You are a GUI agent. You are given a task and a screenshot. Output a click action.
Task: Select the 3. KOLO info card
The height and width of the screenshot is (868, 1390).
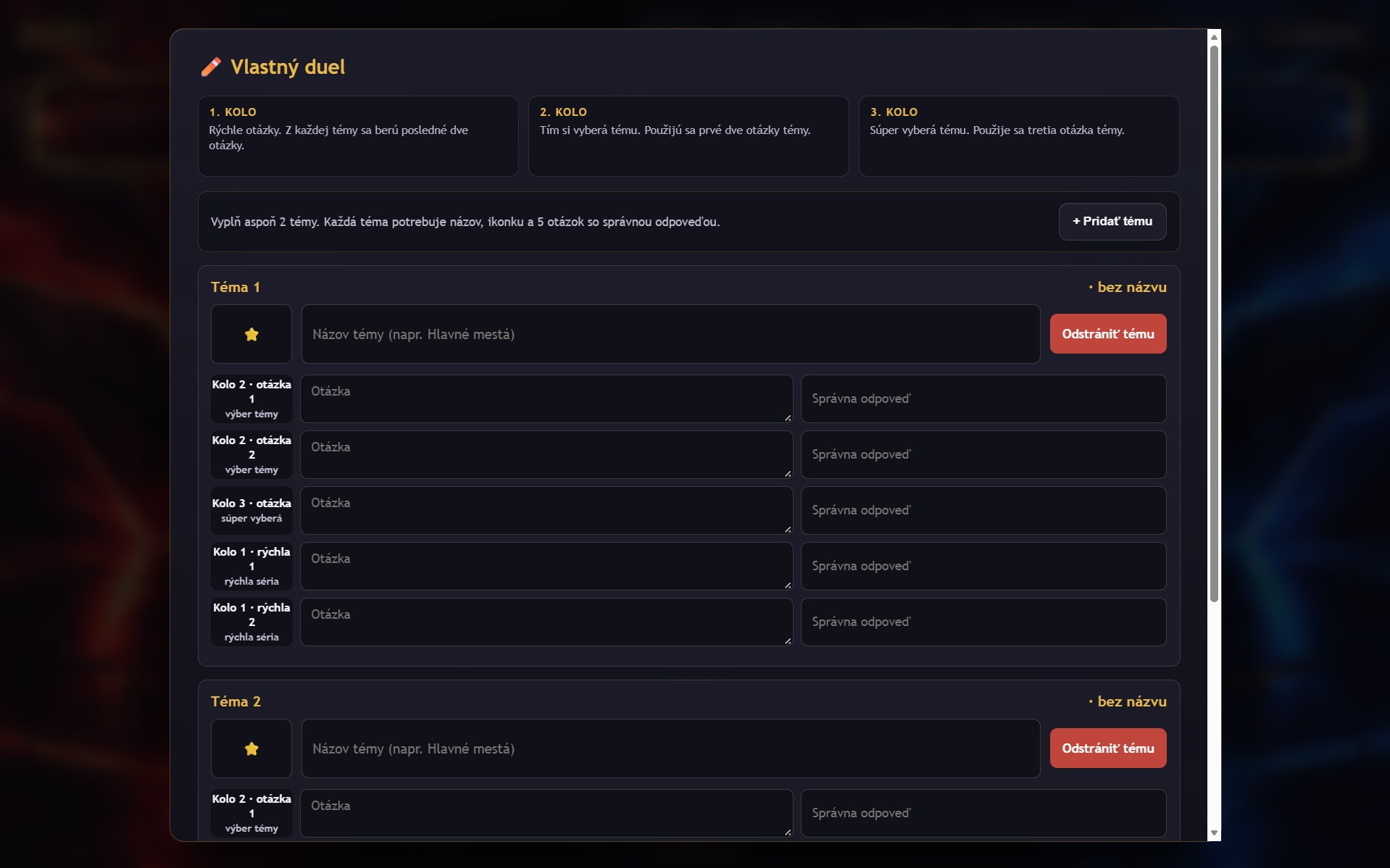[x=1019, y=136]
